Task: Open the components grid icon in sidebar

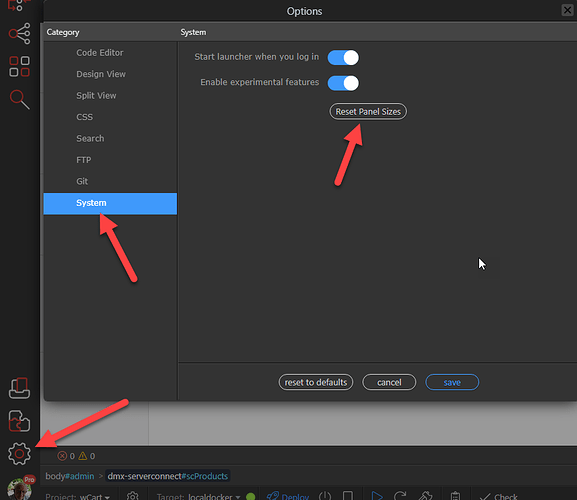Action: point(19,67)
